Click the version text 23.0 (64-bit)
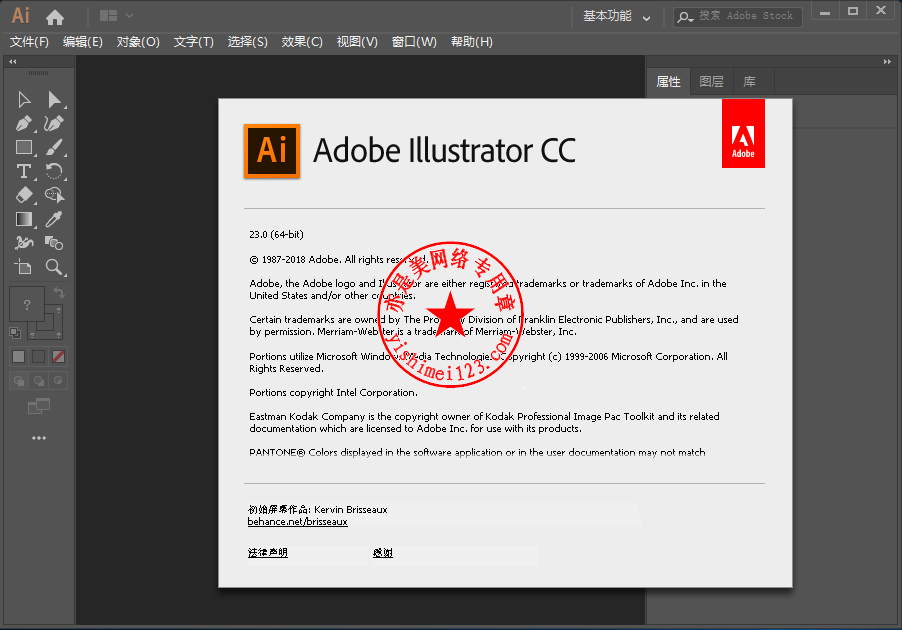 (x=276, y=235)
